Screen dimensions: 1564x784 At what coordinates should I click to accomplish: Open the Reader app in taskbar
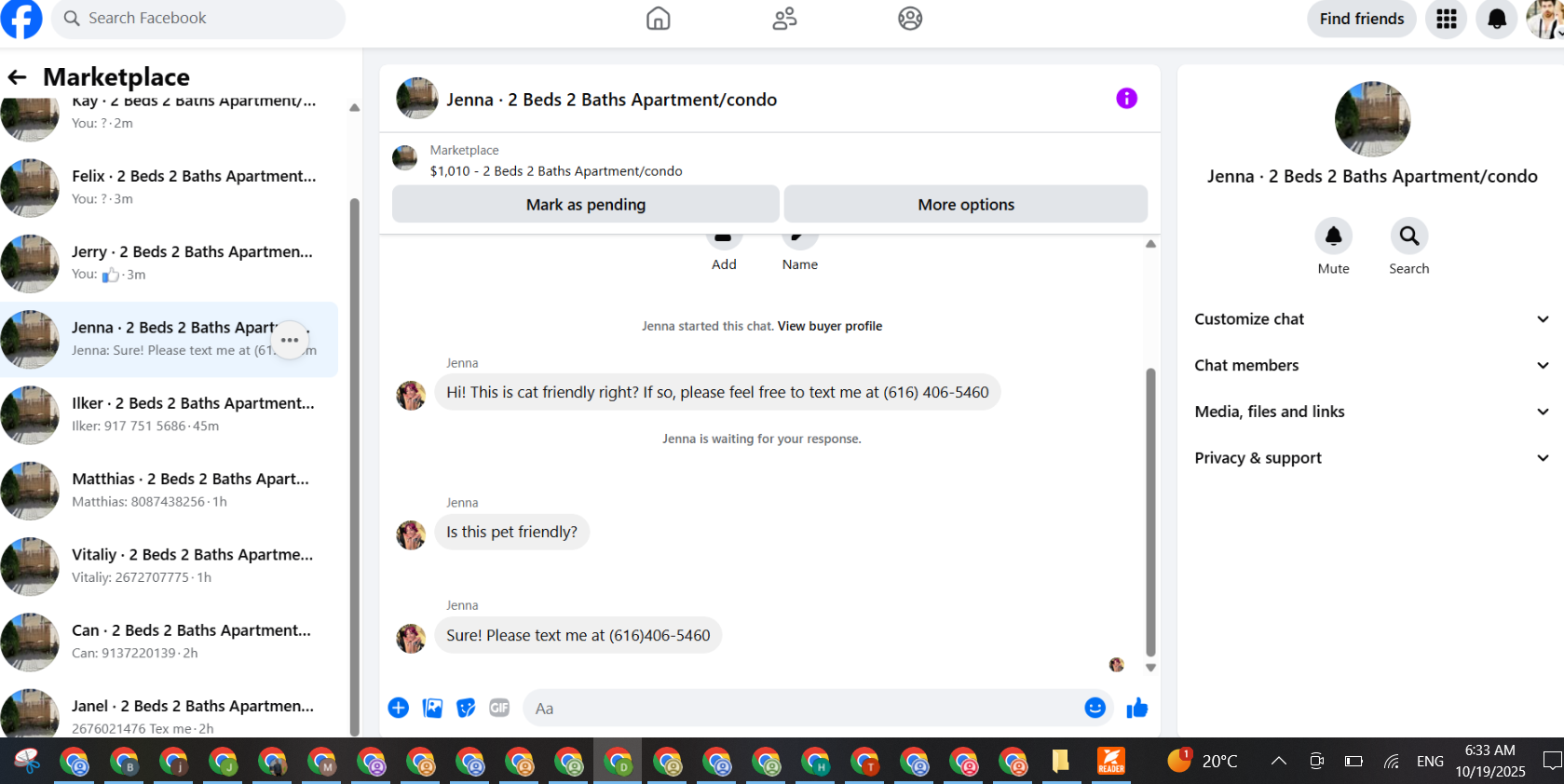[x=1110, y=762]
